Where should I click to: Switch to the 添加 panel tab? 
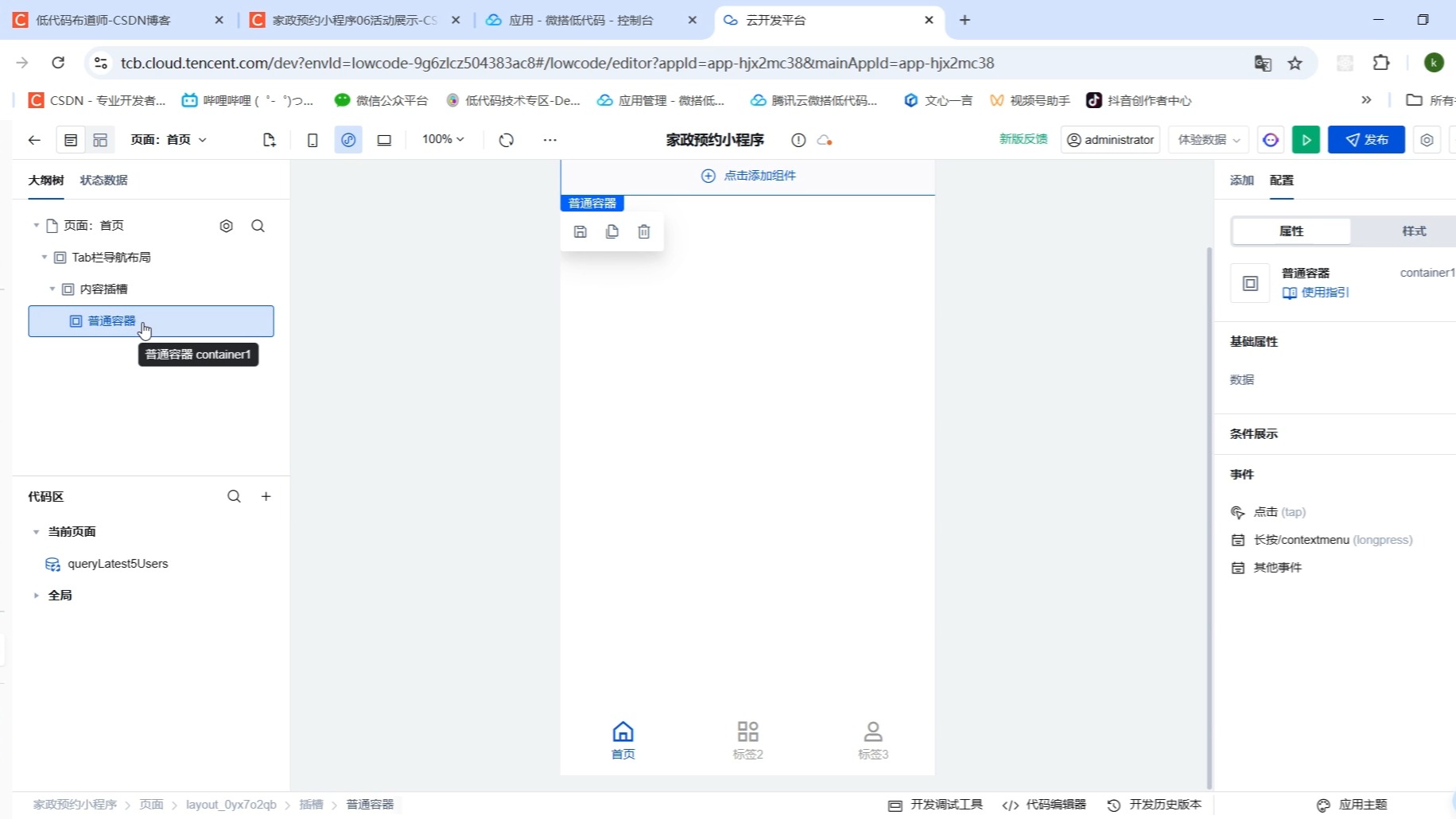[1241, 180]
